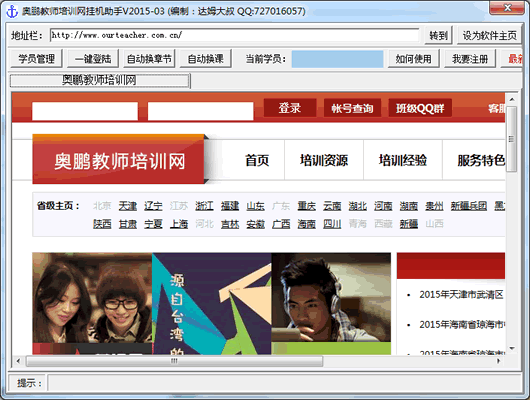Open the 浙江 province link

204,206
